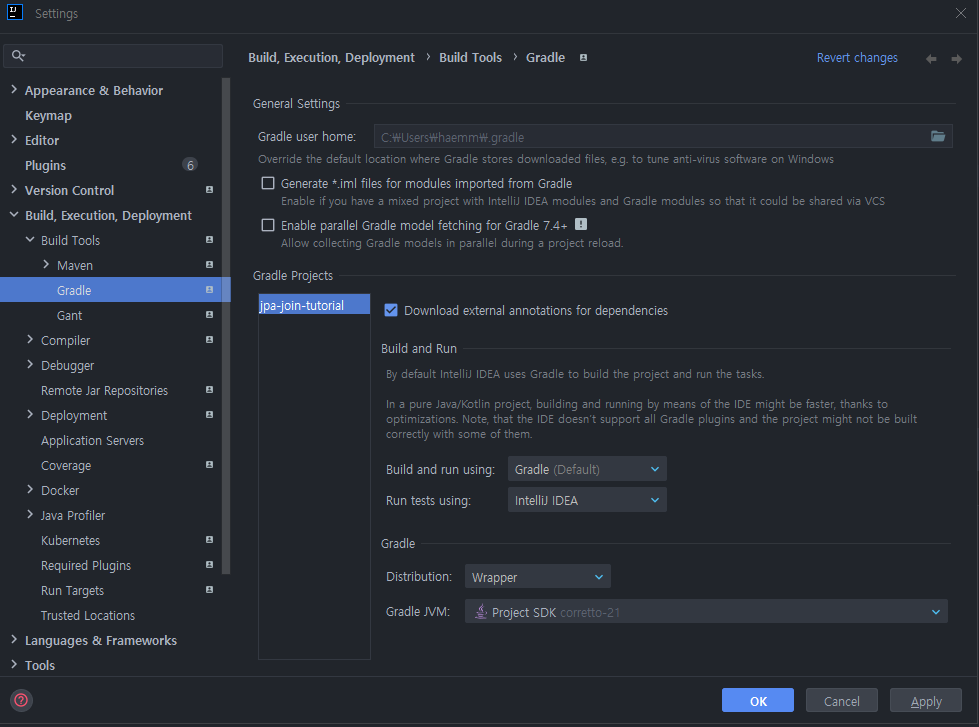Image resolution: width=979 pixels, height=727 pixels.
Task: Expand the Compiler tree node
Action: 30,340
